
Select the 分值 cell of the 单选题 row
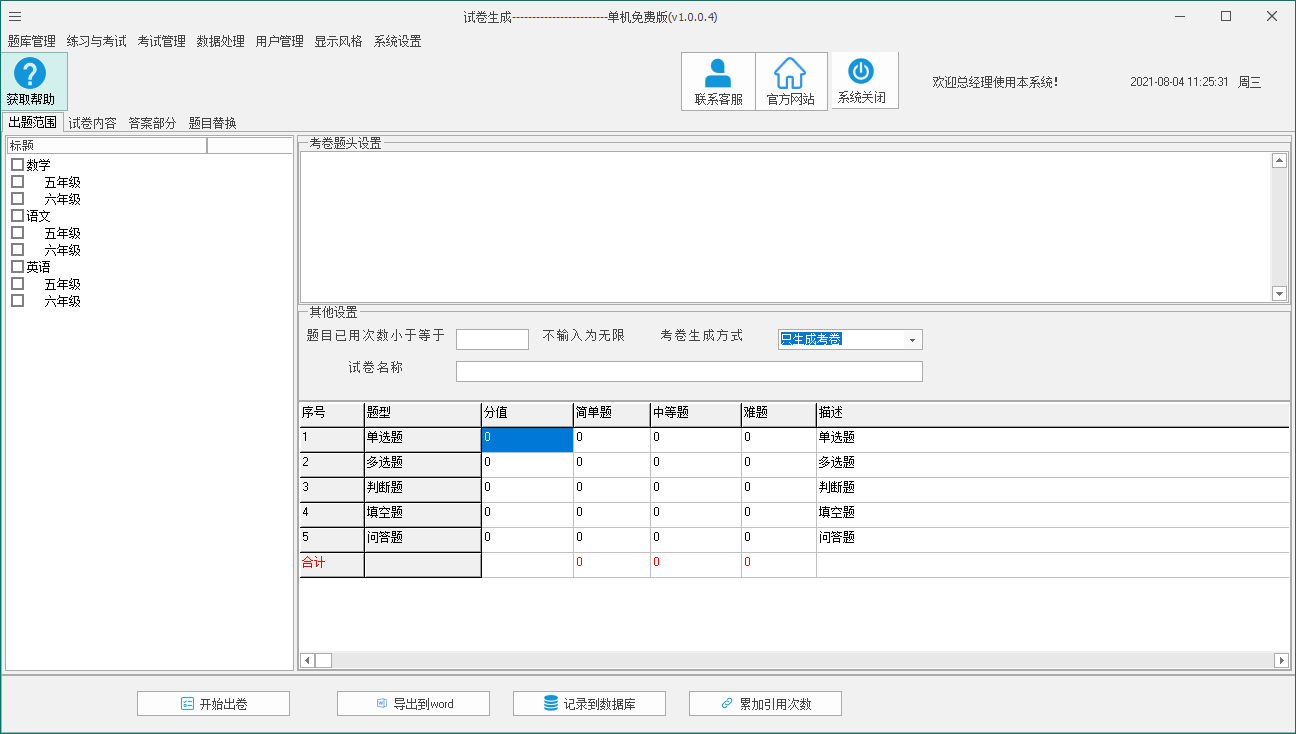[526, 437]
